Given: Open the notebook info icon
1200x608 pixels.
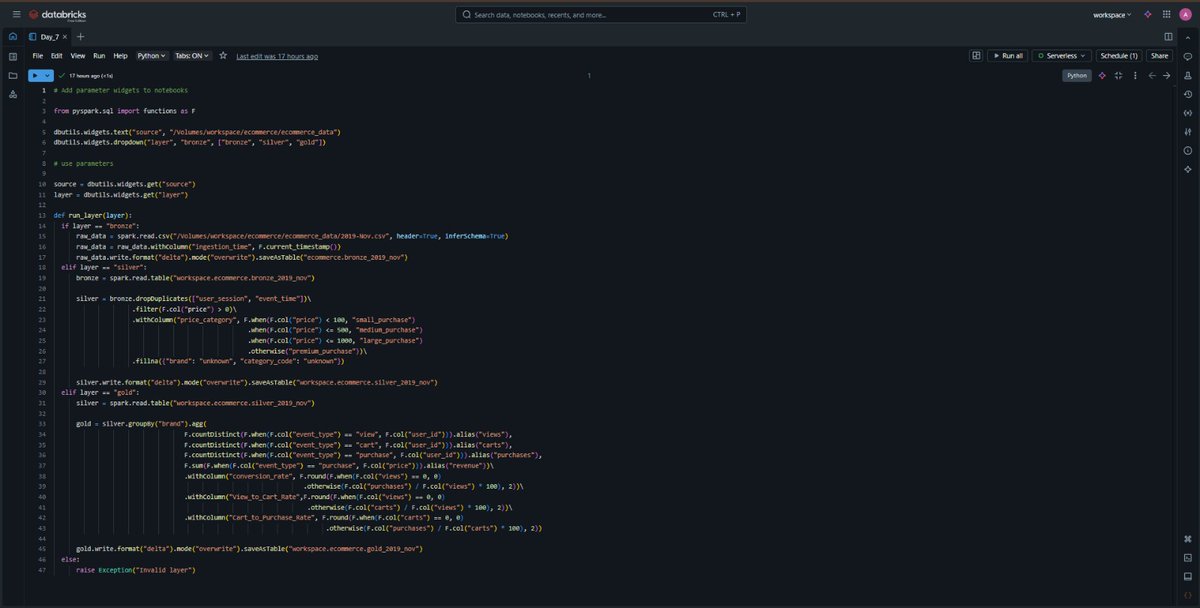Looking at the screenshot, I should coord(1187,150).
